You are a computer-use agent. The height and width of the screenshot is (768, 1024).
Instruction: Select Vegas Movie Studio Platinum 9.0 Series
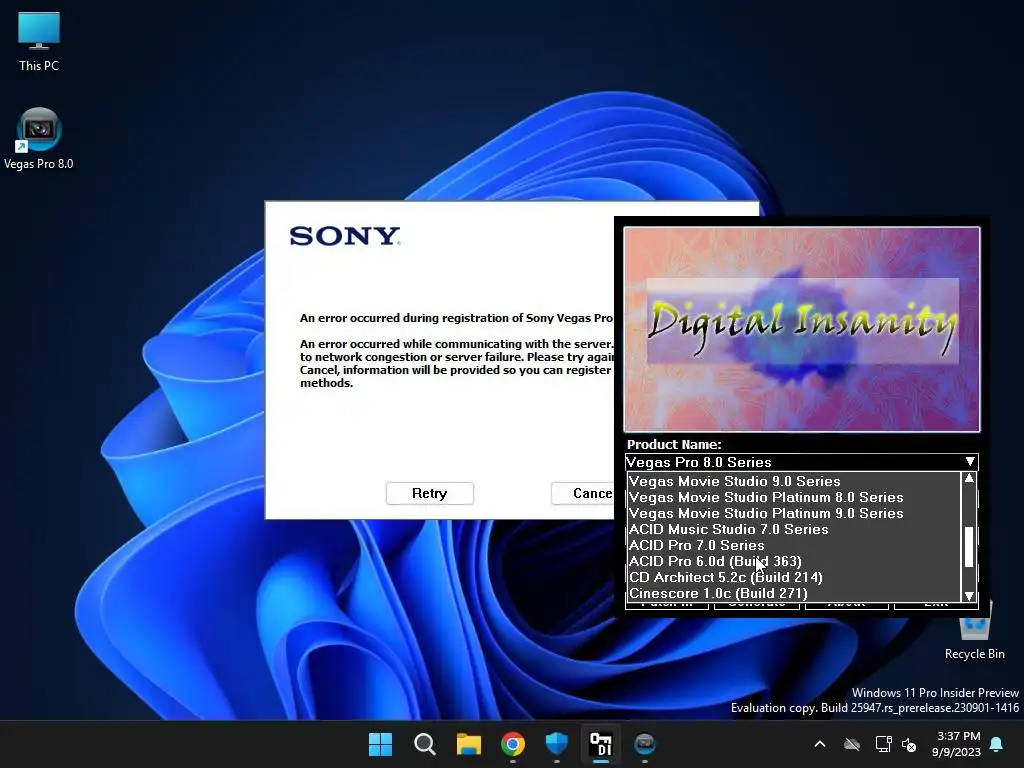[793, 513]
